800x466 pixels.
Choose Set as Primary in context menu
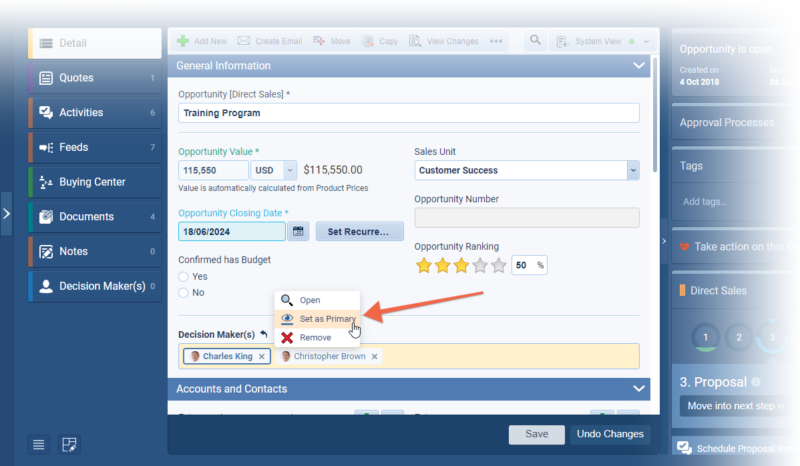[326, 319]
